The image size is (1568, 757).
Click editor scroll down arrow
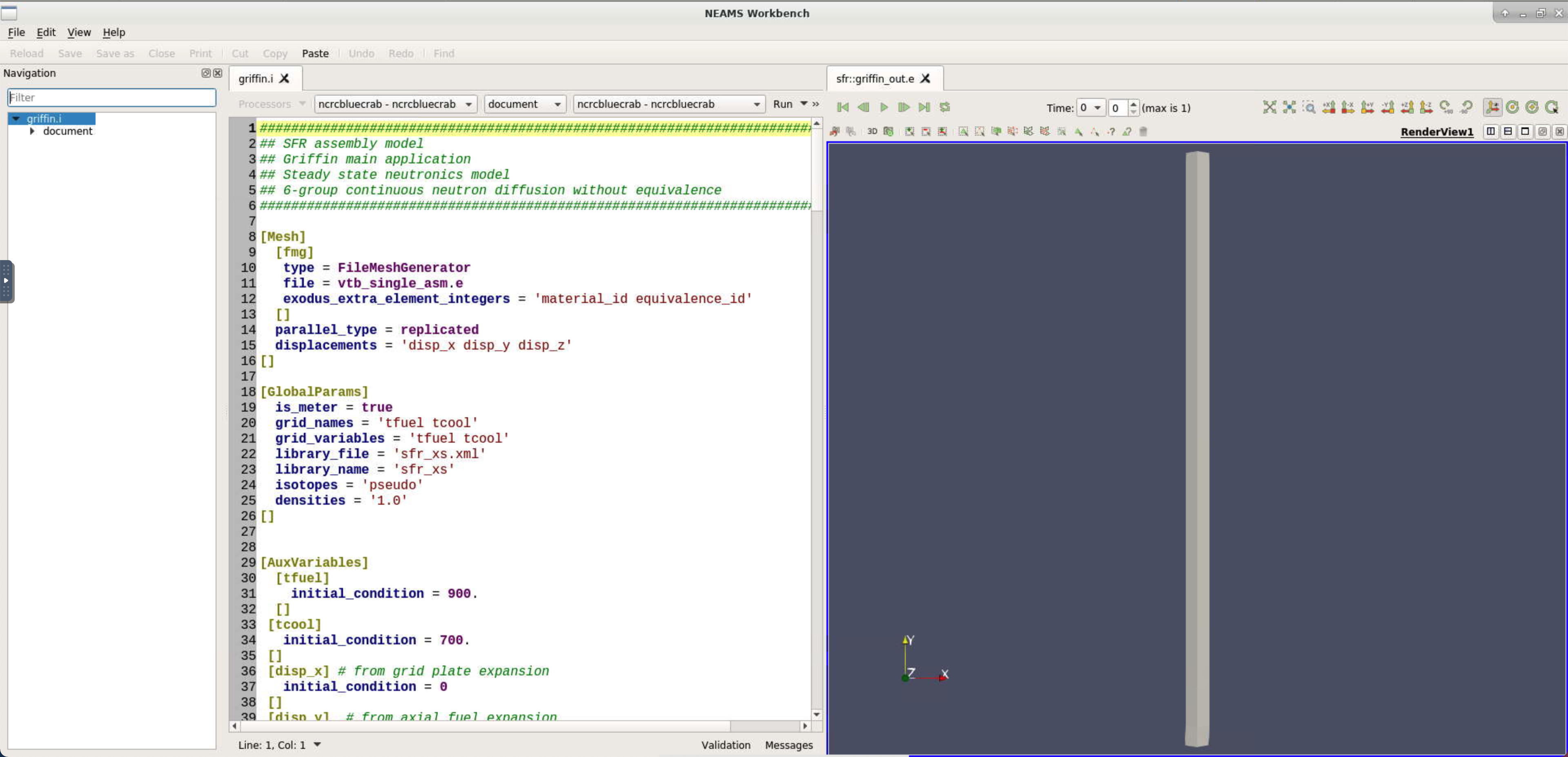click(817, 715)
